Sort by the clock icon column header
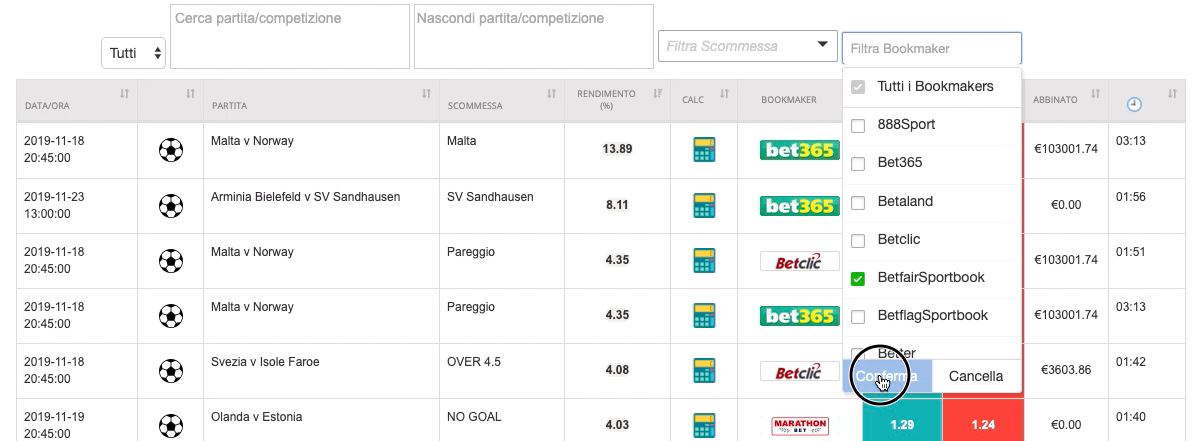The image size is (1199, 441). [x=1134, y=104]
